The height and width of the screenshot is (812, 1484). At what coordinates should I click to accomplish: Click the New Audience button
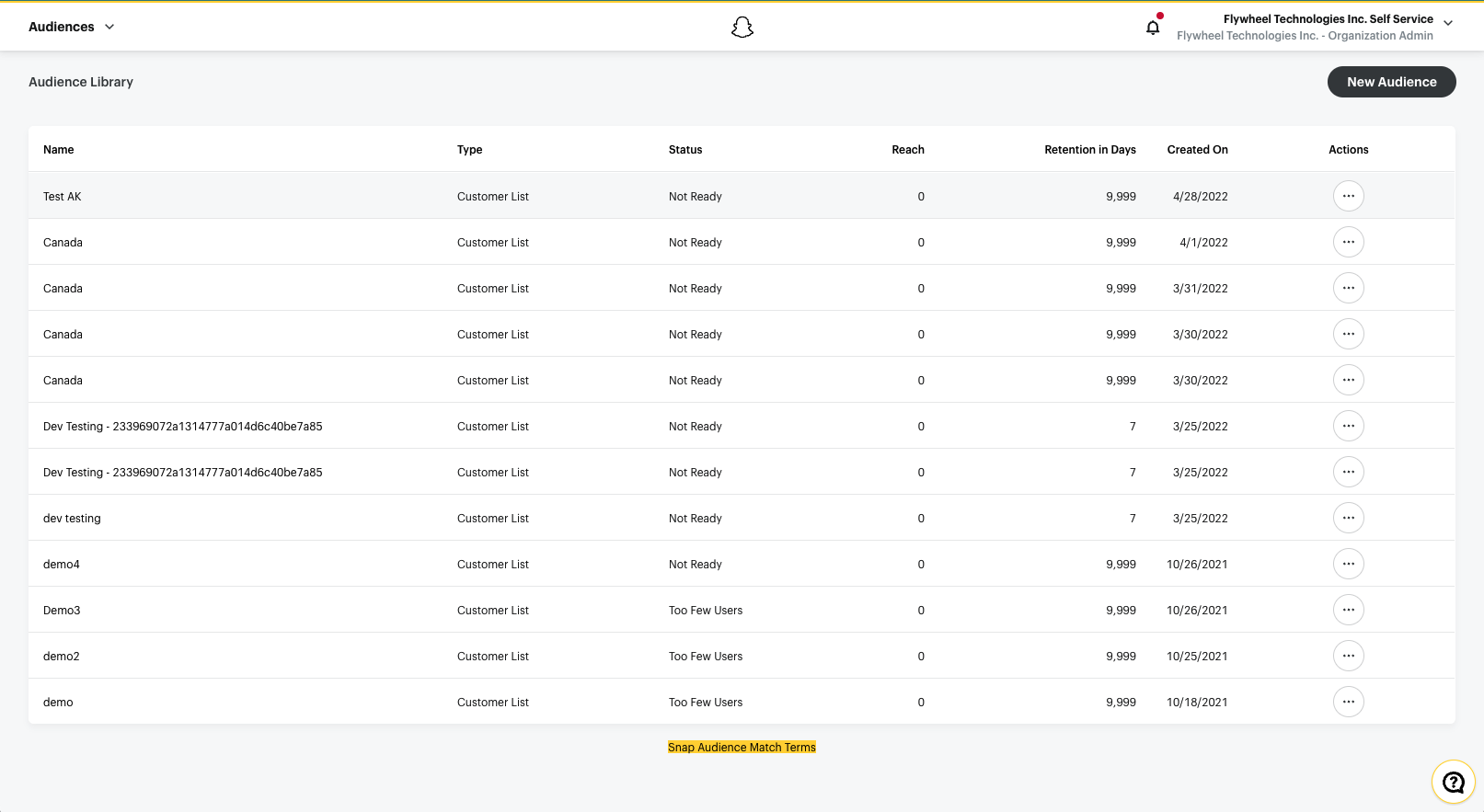[1391, 82]
